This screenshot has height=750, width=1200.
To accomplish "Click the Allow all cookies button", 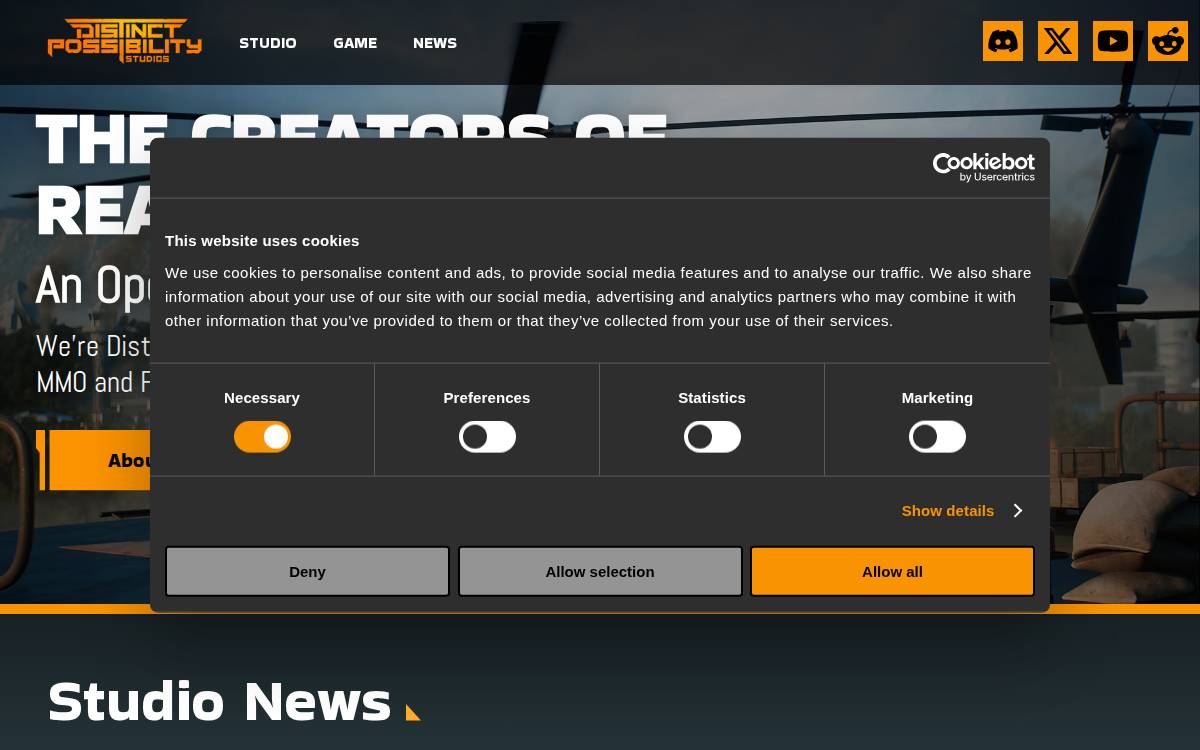I will pyautogui.click(x=892, y=571).
